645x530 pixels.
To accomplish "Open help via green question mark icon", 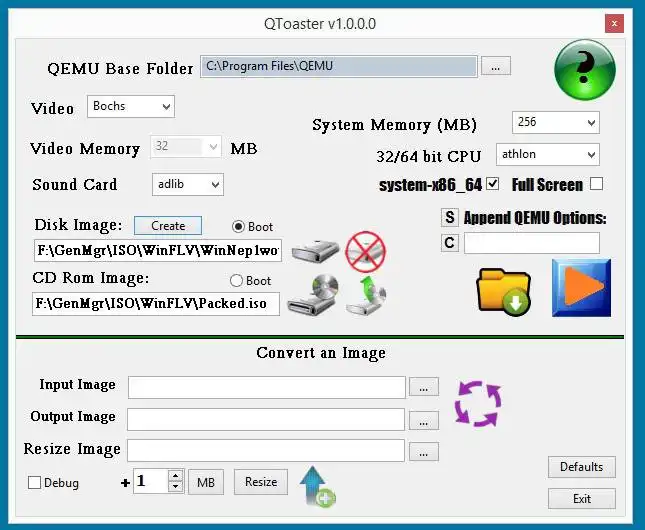I will point(585,70).
